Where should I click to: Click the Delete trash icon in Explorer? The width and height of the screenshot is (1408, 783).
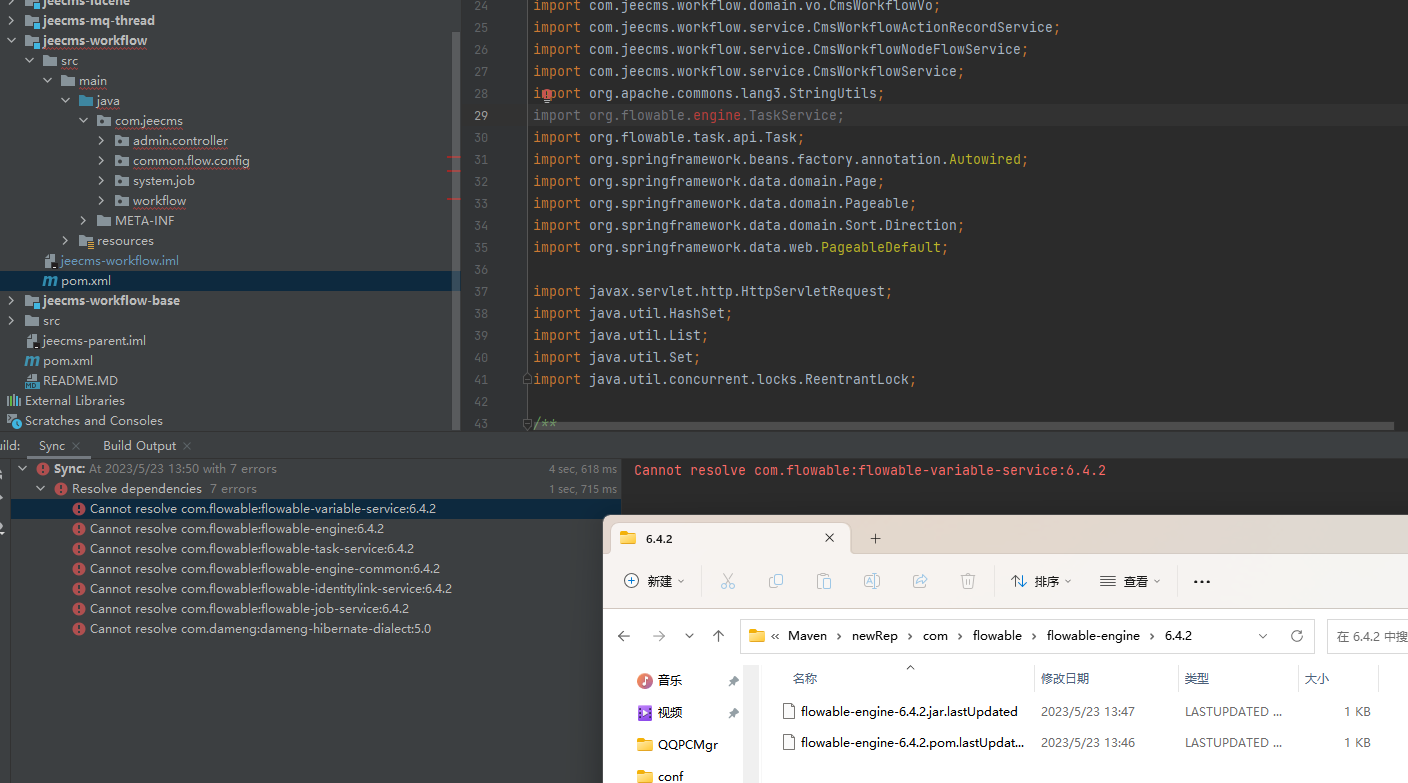pos(967,581)
